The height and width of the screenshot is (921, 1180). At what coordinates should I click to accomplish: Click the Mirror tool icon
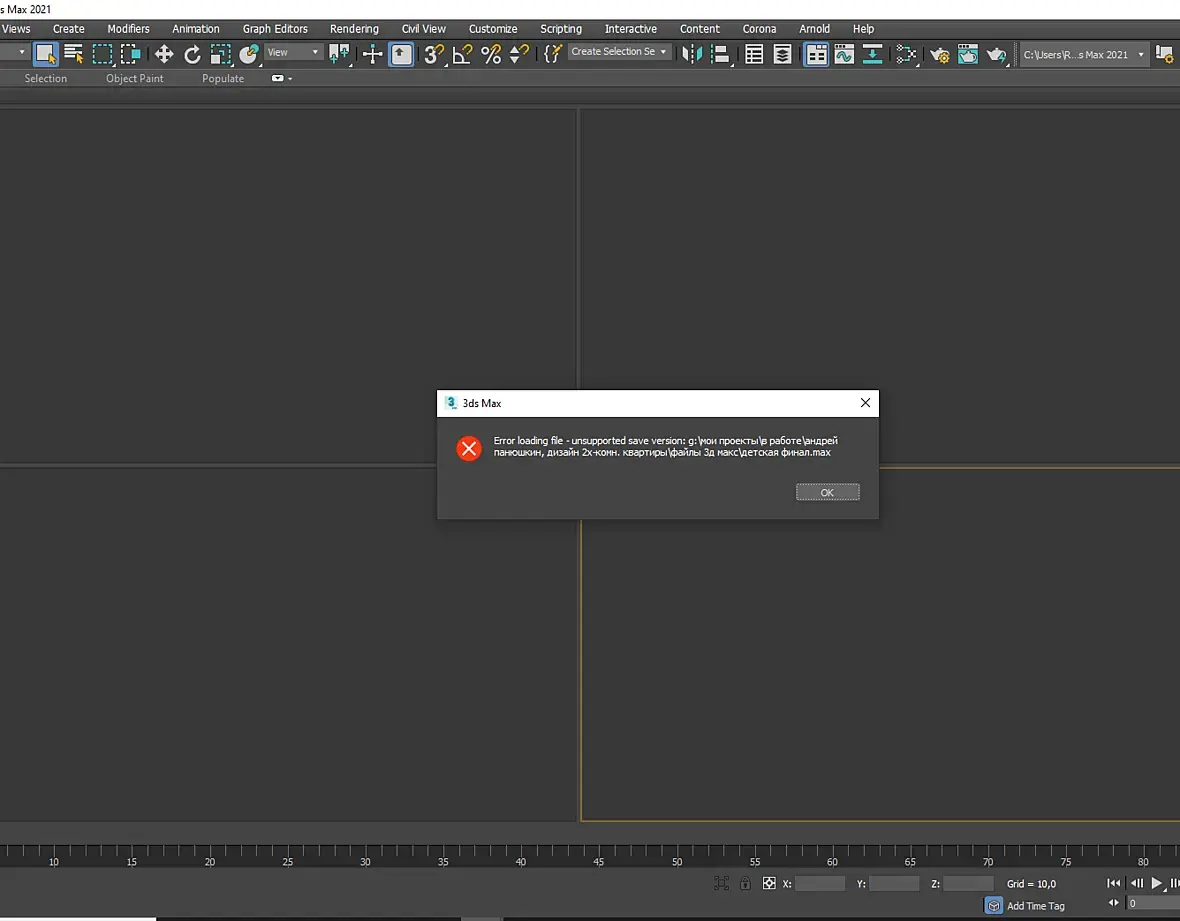[692, 54]
